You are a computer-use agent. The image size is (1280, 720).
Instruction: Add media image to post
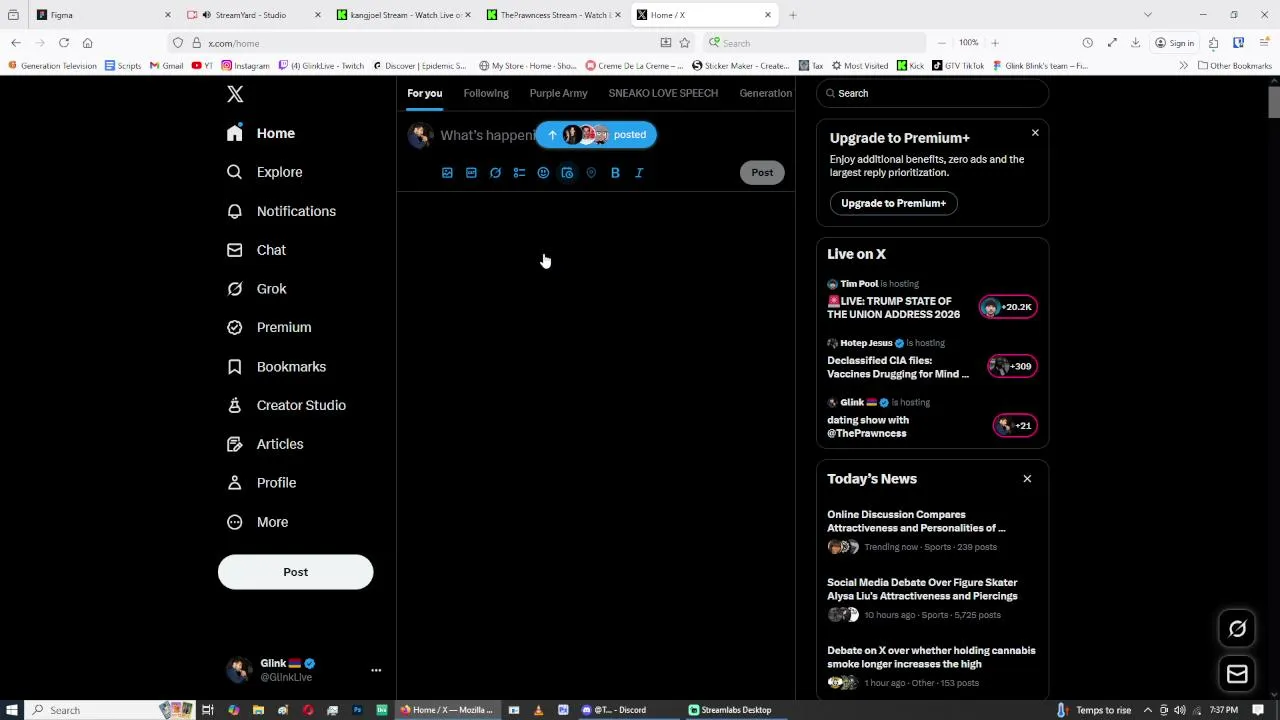point(447,173)
